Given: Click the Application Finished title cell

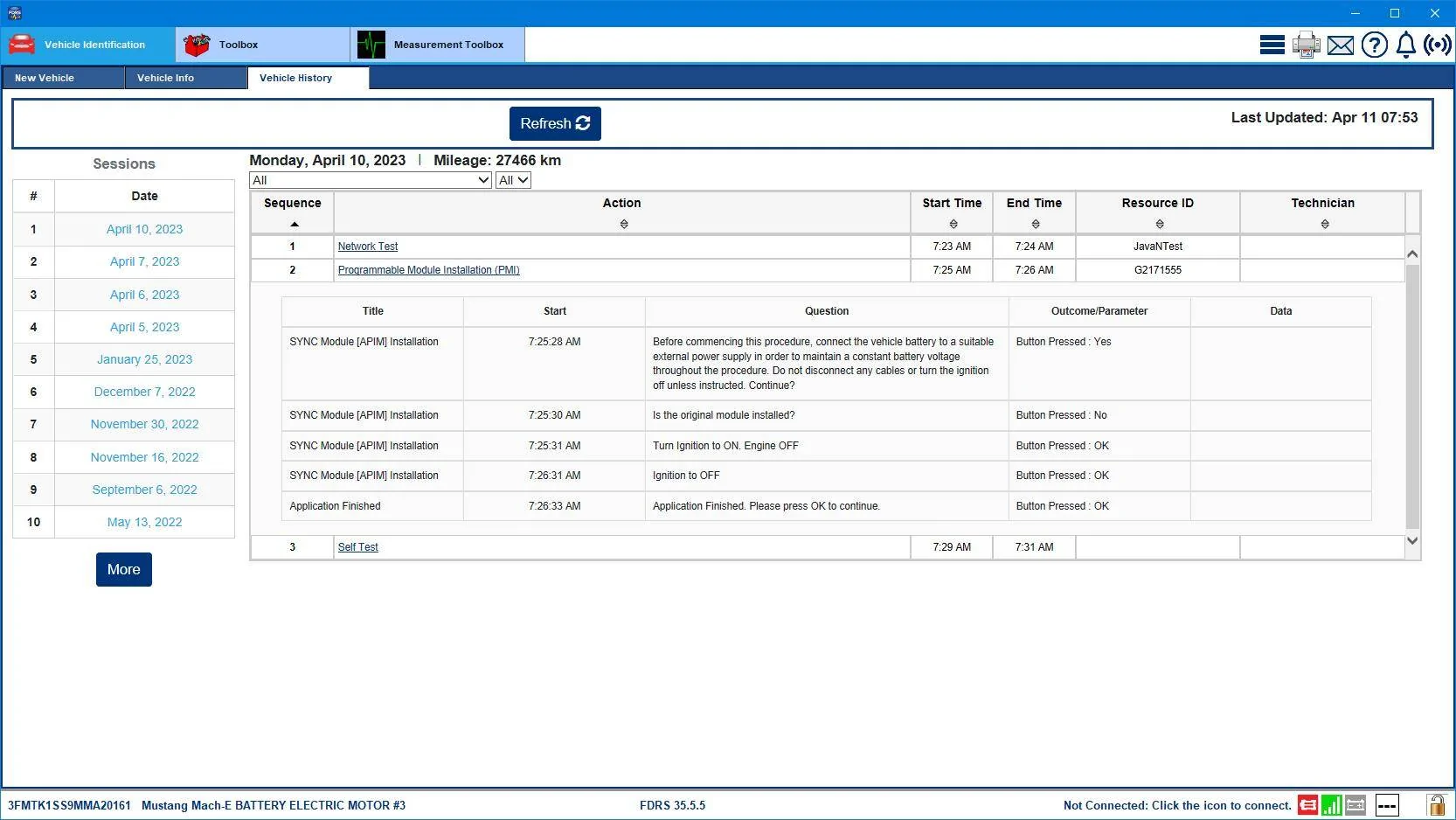Looking at the screenshot, I should pyautogui.click(x=372, y=506).
